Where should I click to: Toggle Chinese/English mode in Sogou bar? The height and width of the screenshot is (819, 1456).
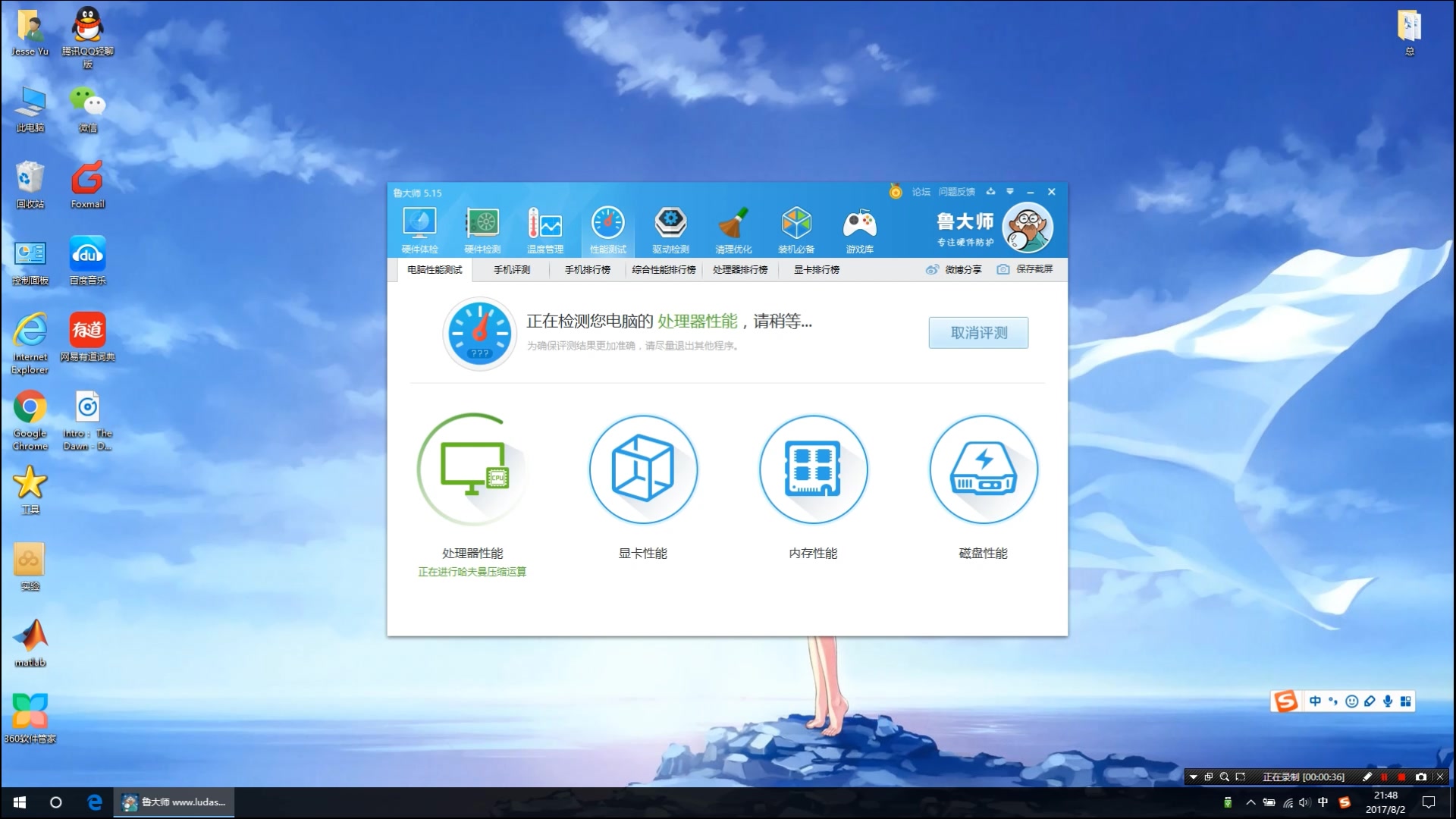click(1315, 701)
